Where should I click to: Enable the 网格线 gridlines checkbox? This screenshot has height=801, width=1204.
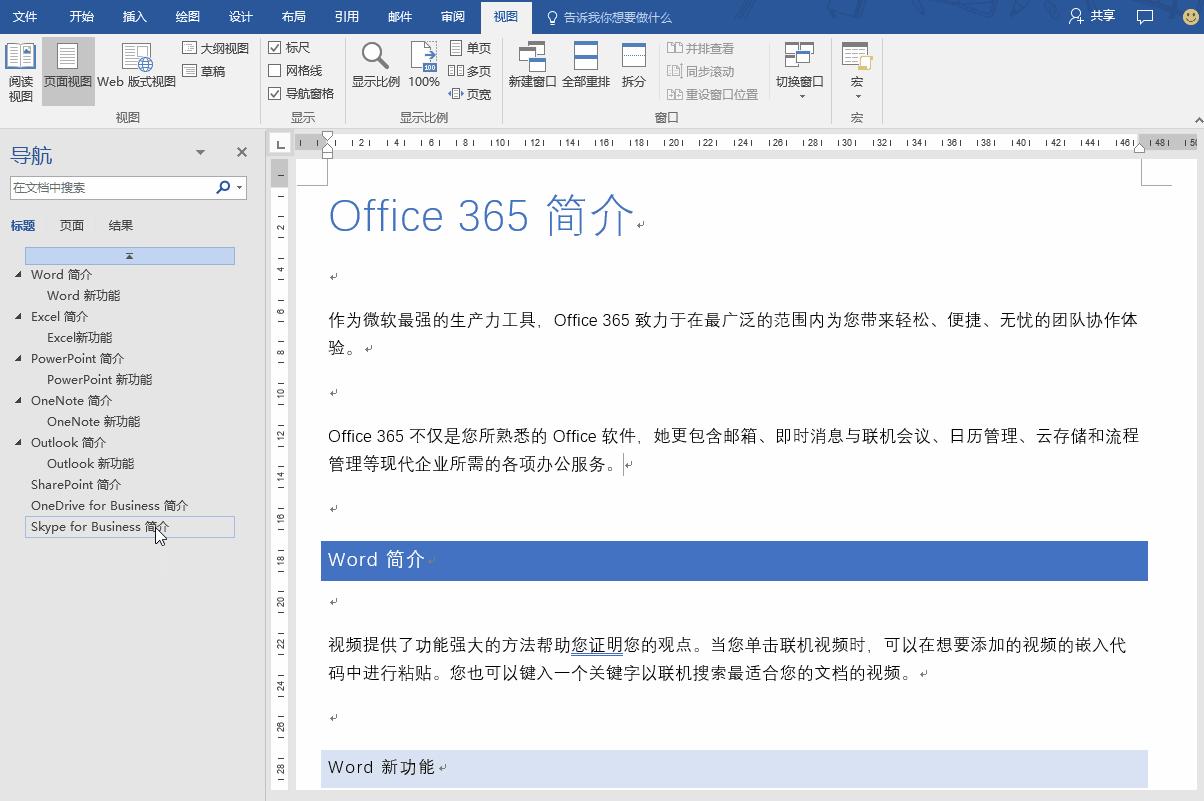pos(276,70)
